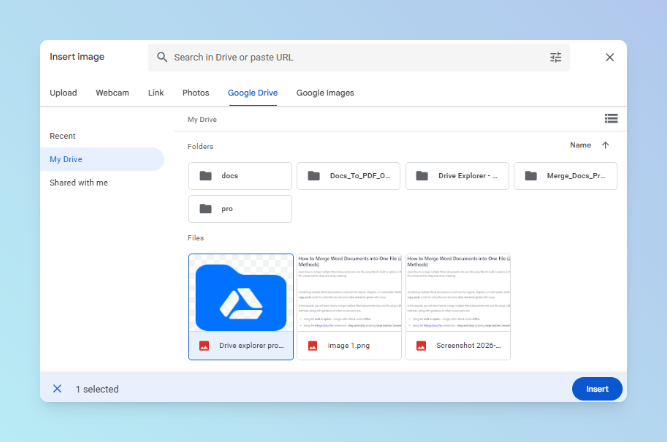
Task: Click the Screenshot 2026-... file name
Action: (469, 346)
